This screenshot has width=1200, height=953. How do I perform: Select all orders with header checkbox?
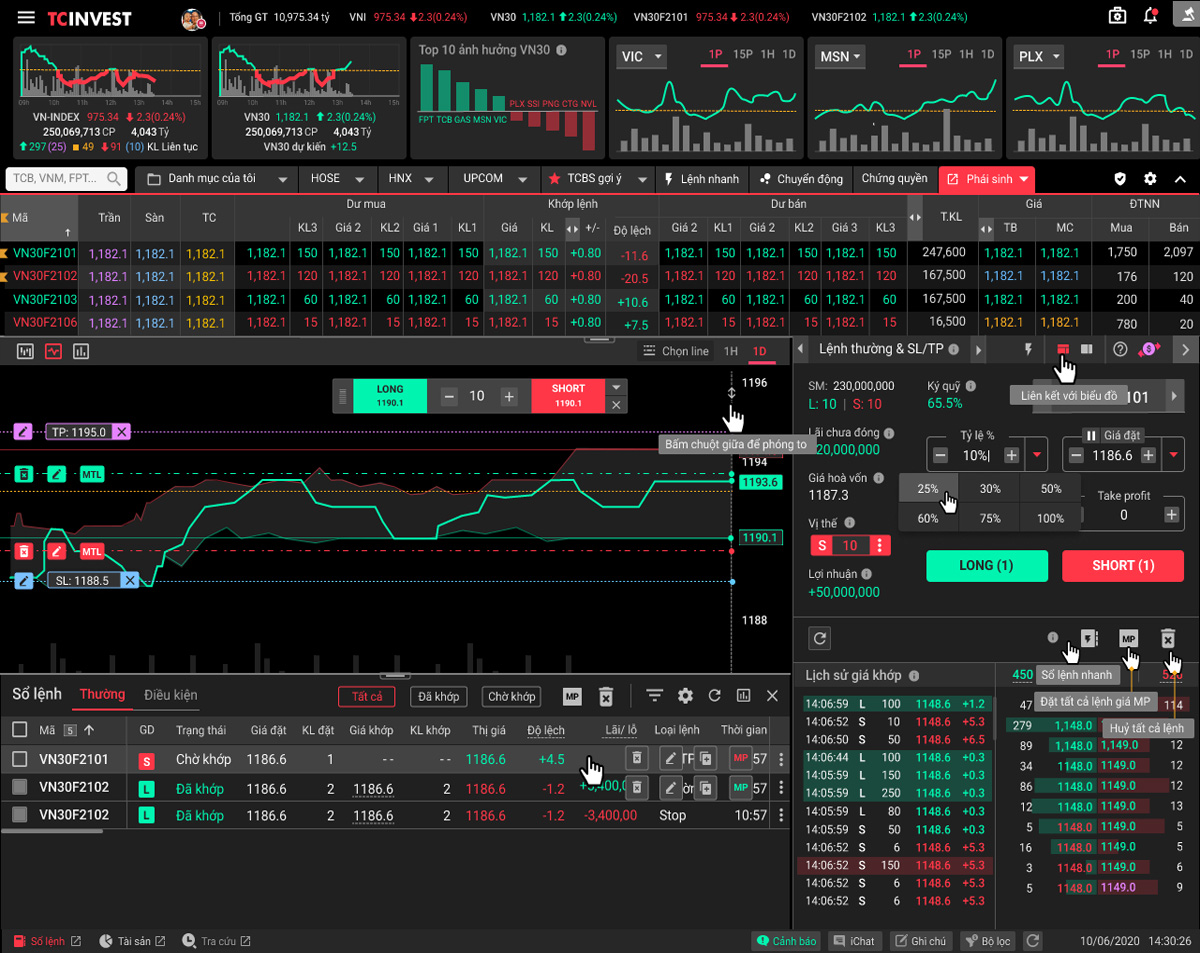pos(19,730)
